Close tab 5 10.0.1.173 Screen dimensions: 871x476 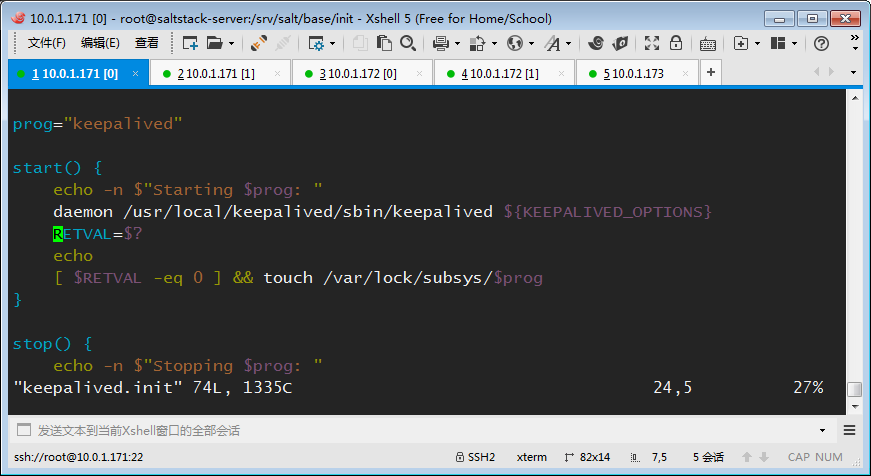(x=685, y=73)
